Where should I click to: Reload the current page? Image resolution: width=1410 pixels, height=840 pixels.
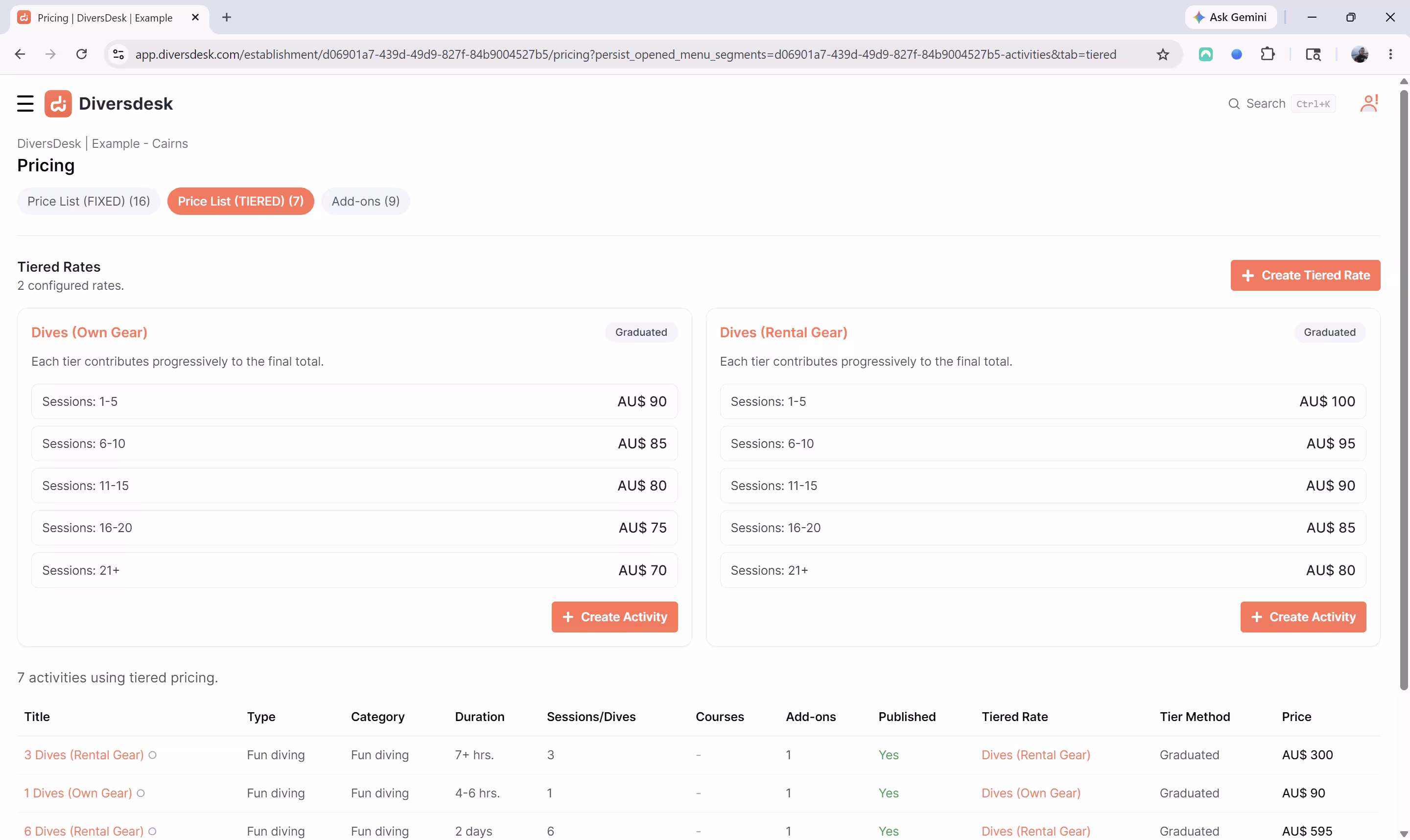[81, 54]
